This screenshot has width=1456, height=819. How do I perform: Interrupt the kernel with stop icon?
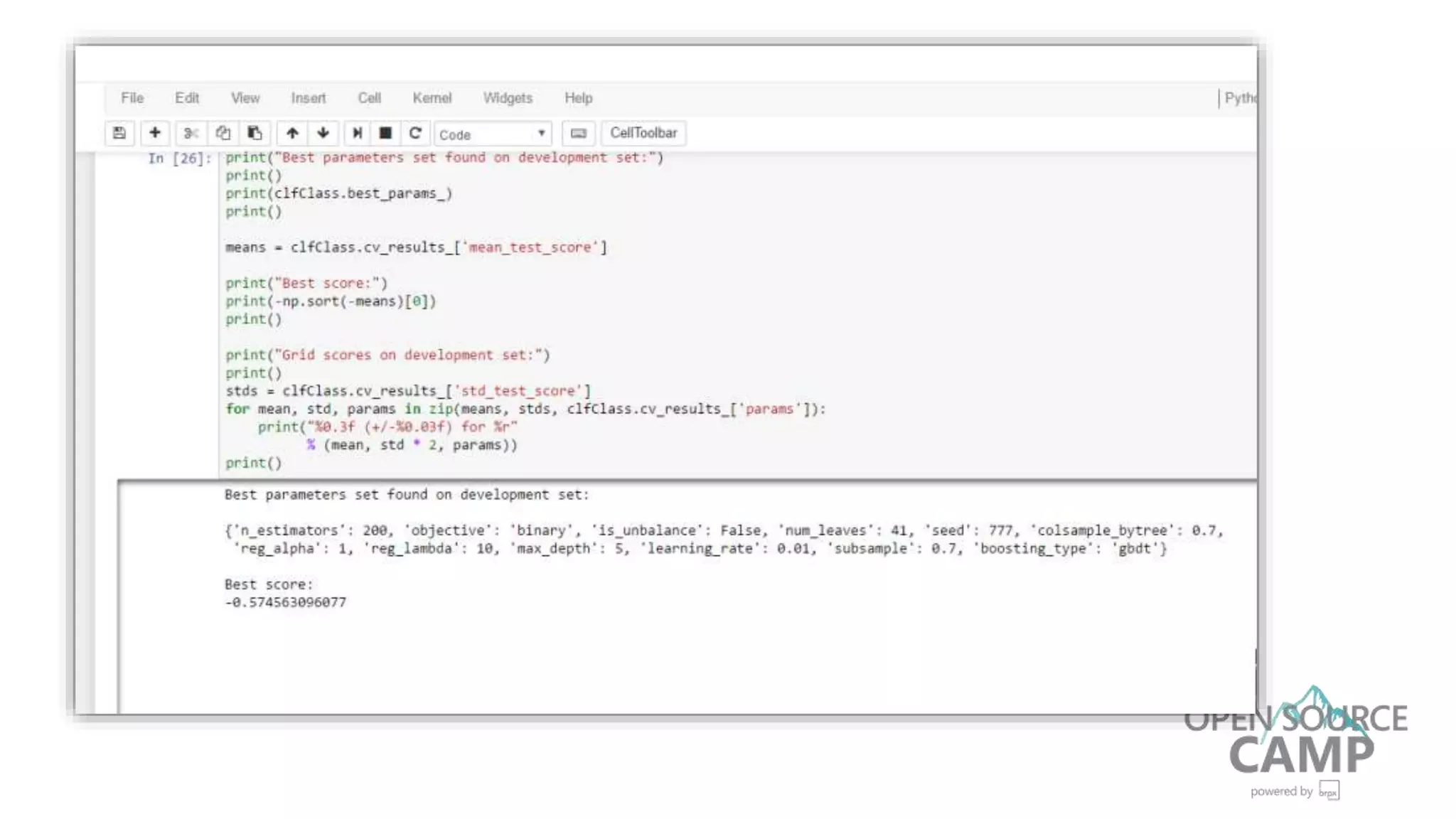tap(385, 133)
